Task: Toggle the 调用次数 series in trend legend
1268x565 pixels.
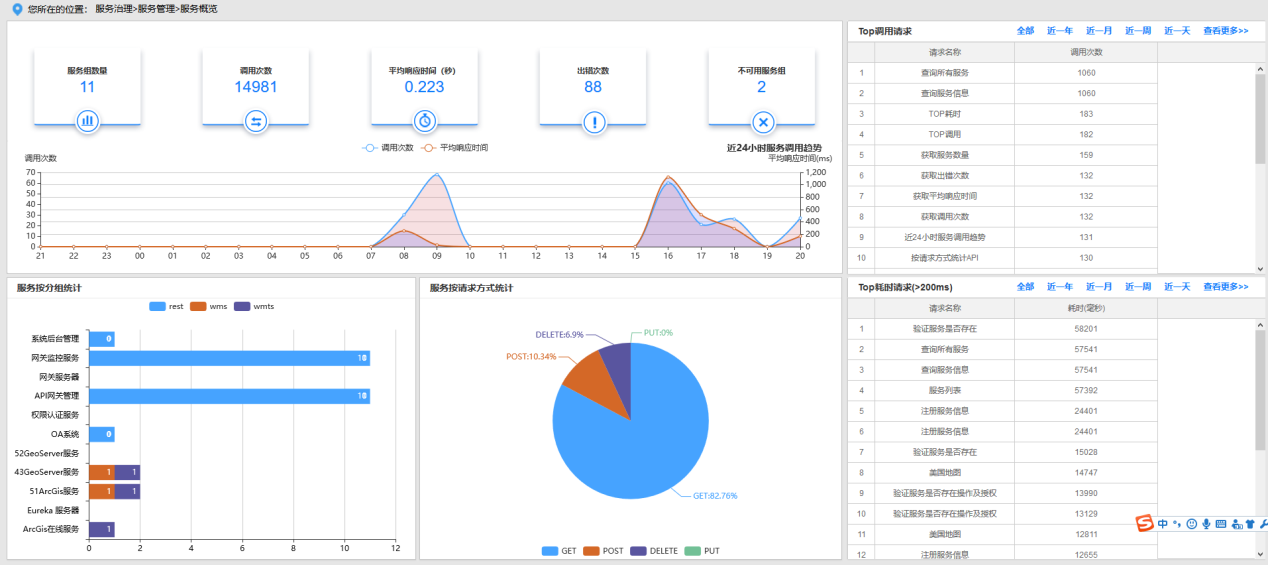Action: (x=387, y=147)
